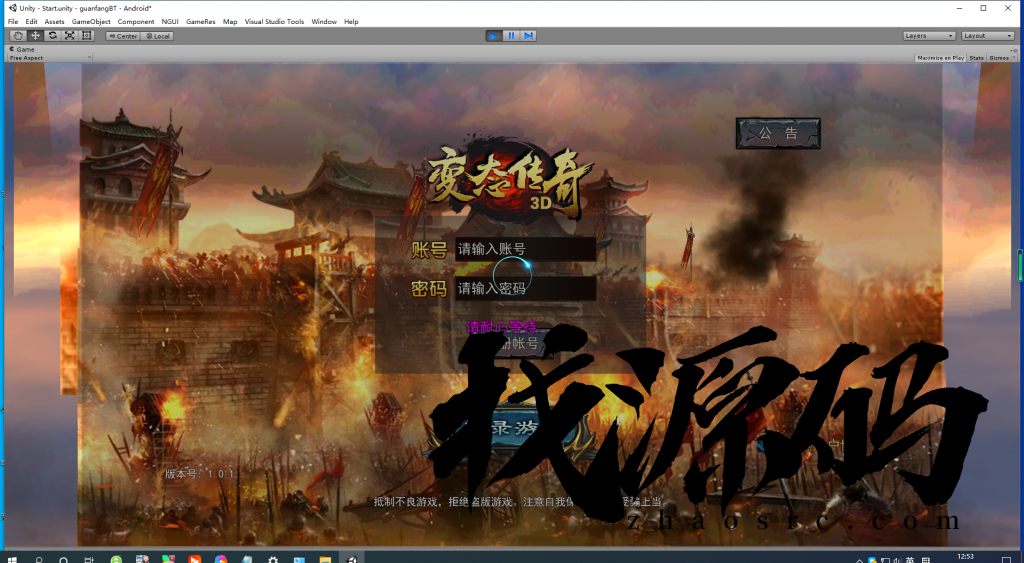
Task: Open the NGUI menu
Action: pyautogui.click(x=170, y=22)
